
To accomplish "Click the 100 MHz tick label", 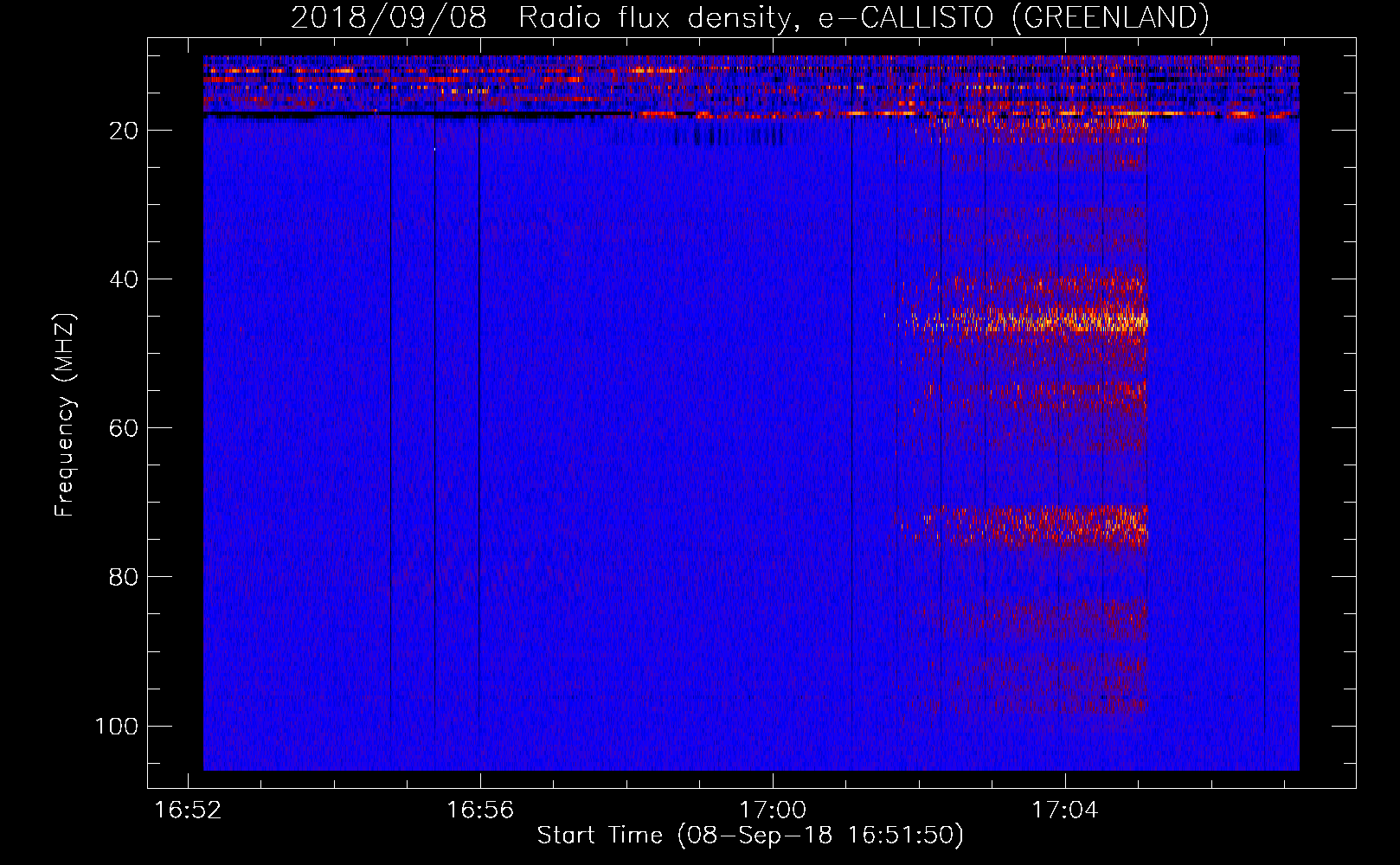I will [117, 726].
